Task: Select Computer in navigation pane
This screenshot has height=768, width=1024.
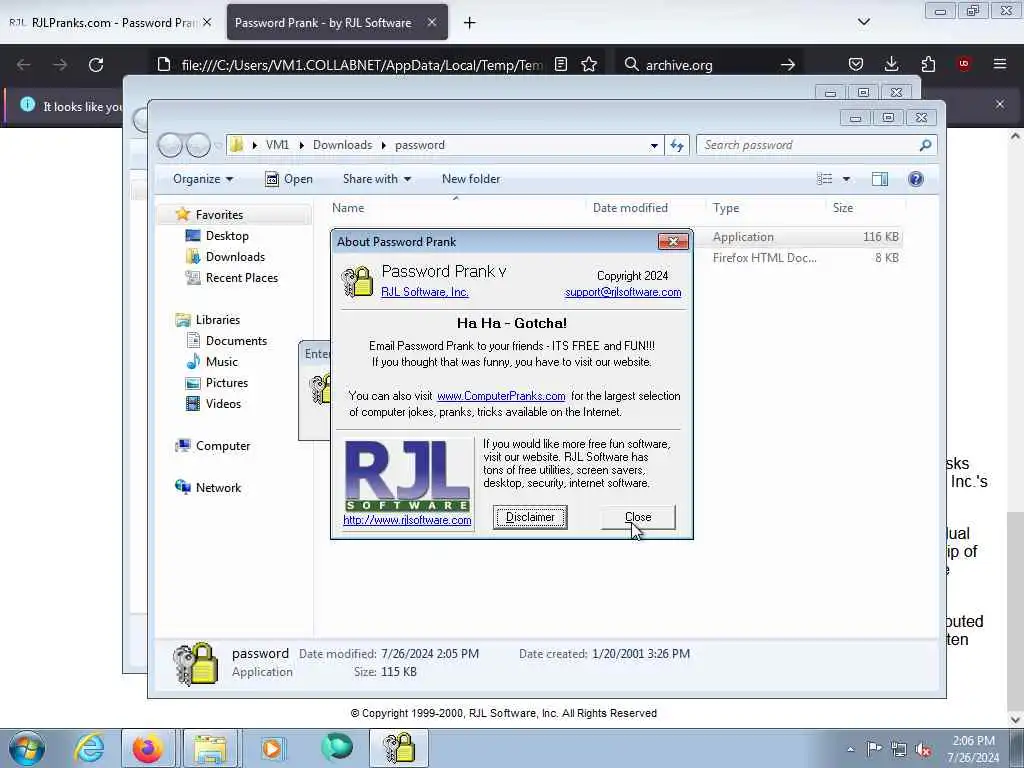Action: (x=223, y=445)
